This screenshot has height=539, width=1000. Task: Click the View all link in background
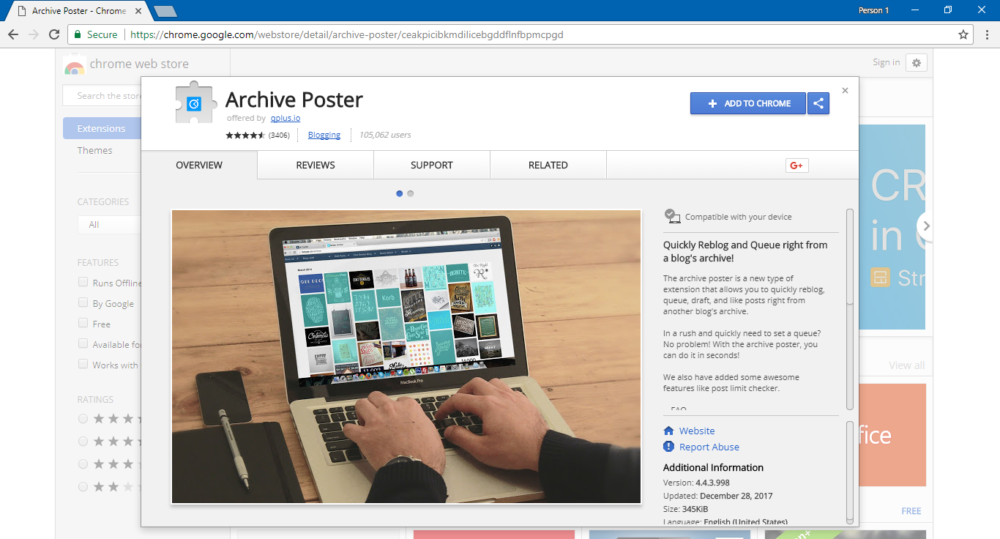click(906, 365)
